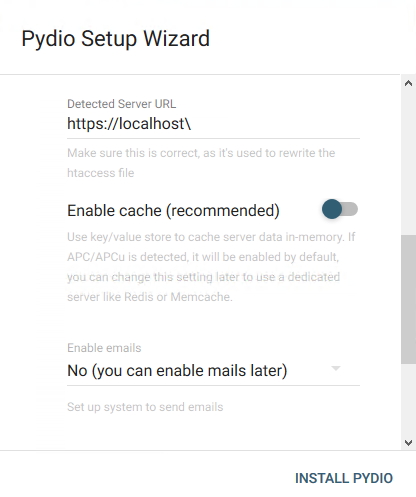Click the Redis or Memcache description text

[x=211, y=267]
